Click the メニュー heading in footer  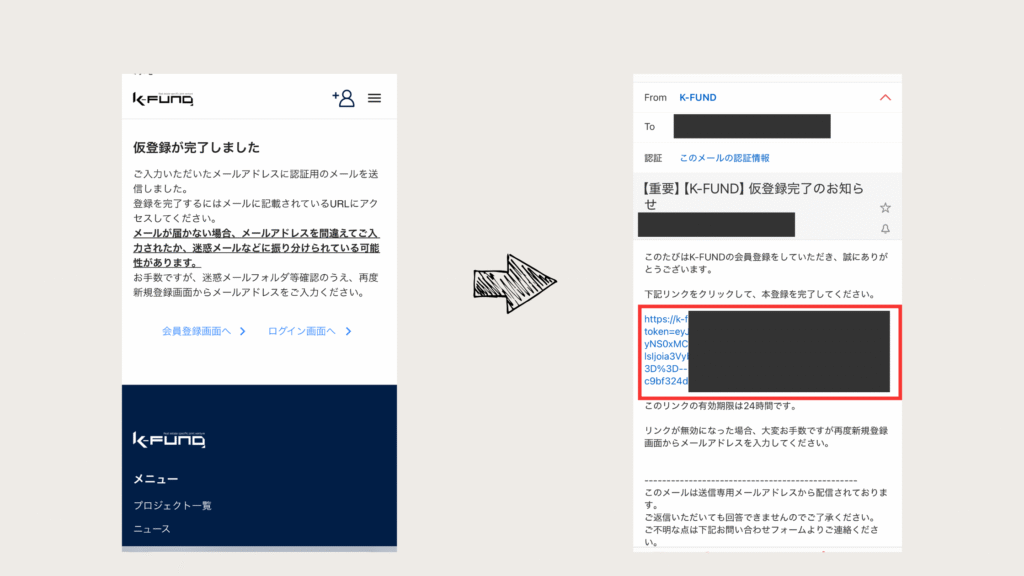(x=155, y=479)
